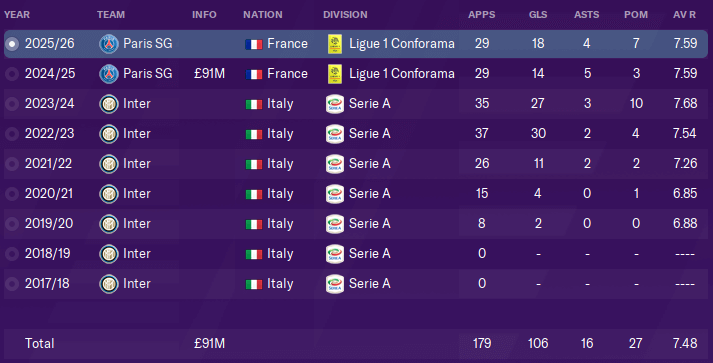Click the DIVISION column header
The height and width of the screenshot is (363, 713).
[345, 15]
